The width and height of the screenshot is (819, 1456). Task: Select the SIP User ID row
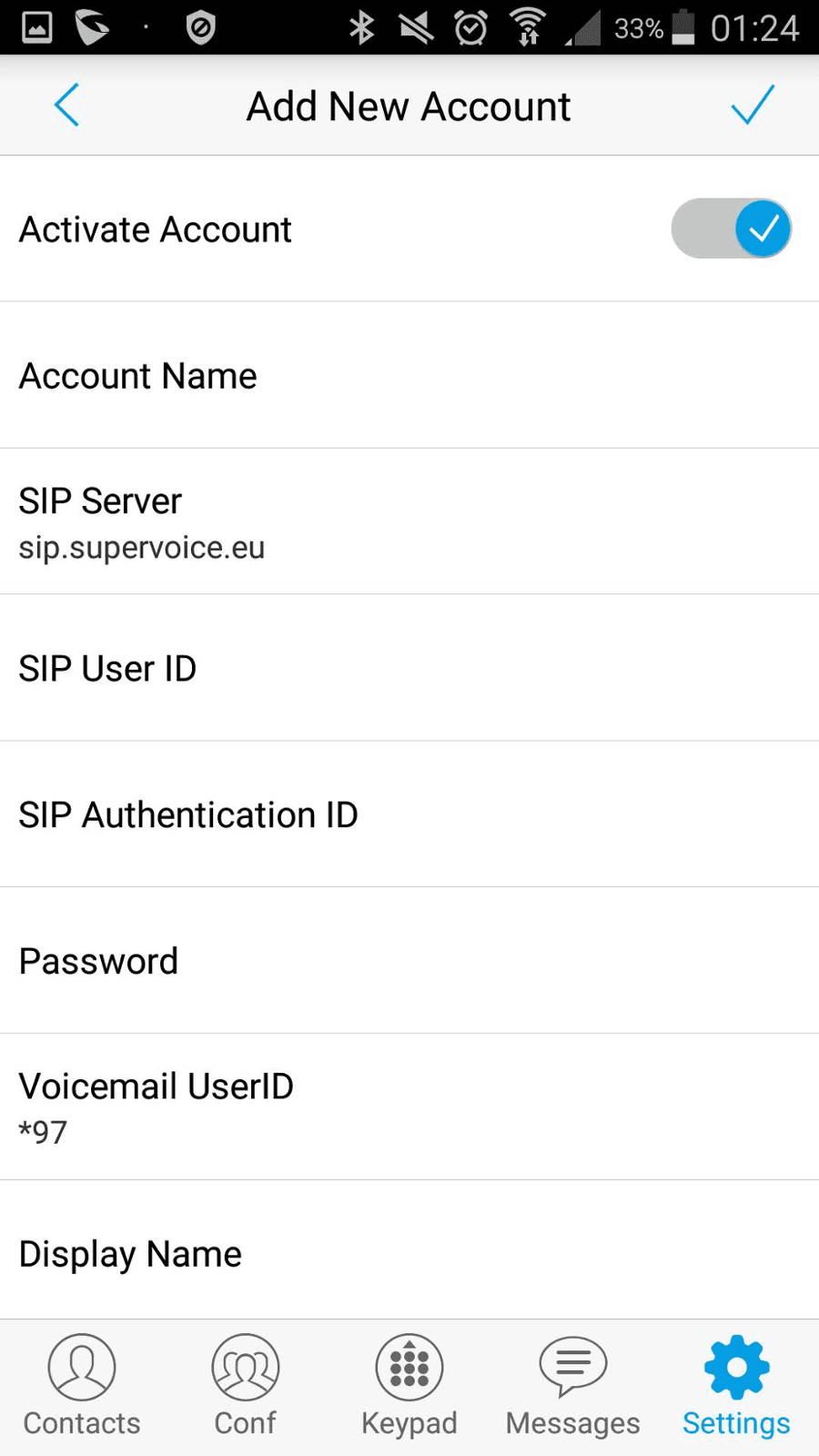(x=409, y=668)
